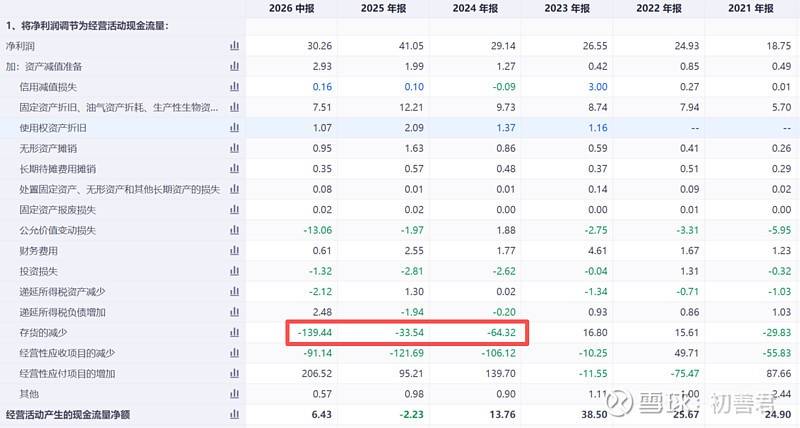Click the 使用权资产折旧 row label

pos(53,128)
